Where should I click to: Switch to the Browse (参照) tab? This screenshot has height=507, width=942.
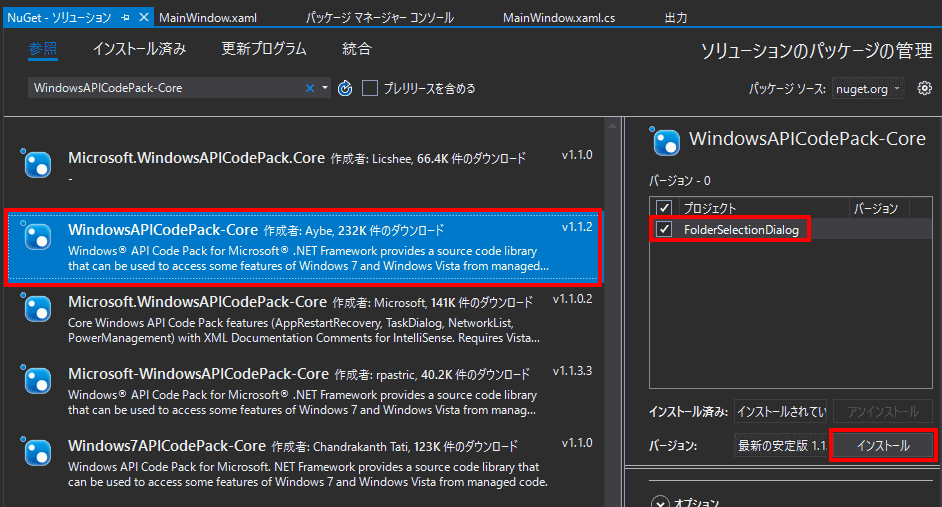[43, 49]
